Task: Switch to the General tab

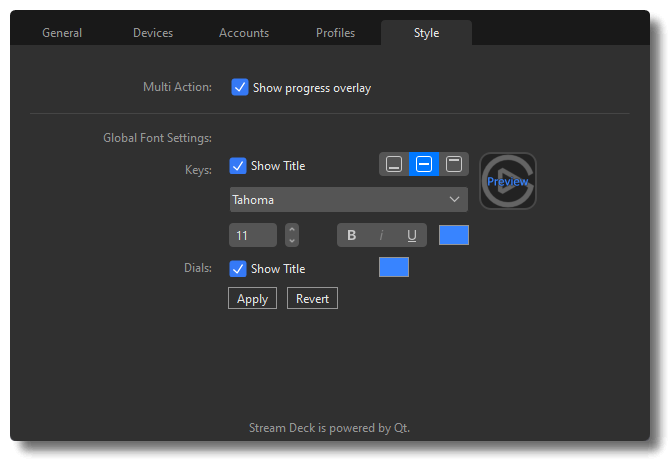Action: pyautogui.click(x=62, y=33)
